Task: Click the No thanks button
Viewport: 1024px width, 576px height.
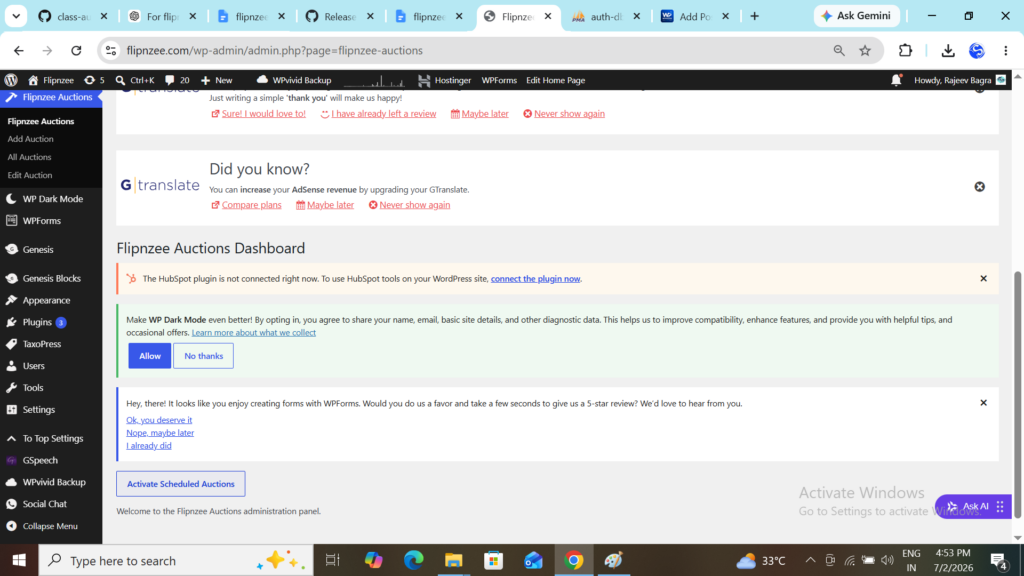Action: tap(204, 356)
